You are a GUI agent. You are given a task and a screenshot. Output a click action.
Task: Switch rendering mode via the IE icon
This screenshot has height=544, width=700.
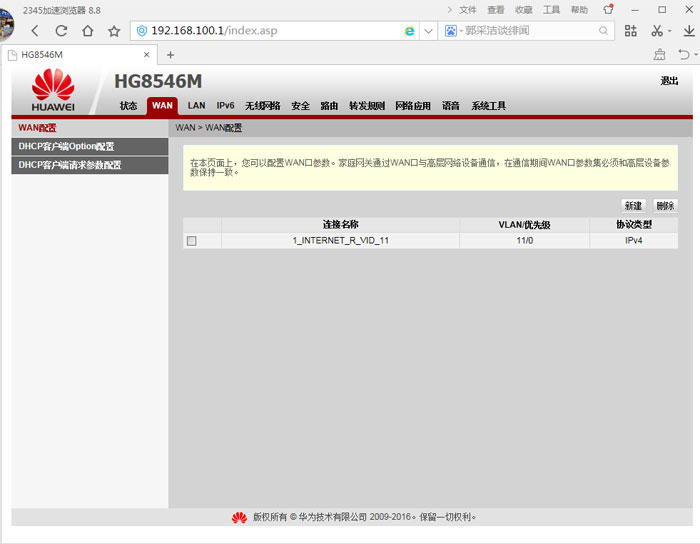point(409,31)
